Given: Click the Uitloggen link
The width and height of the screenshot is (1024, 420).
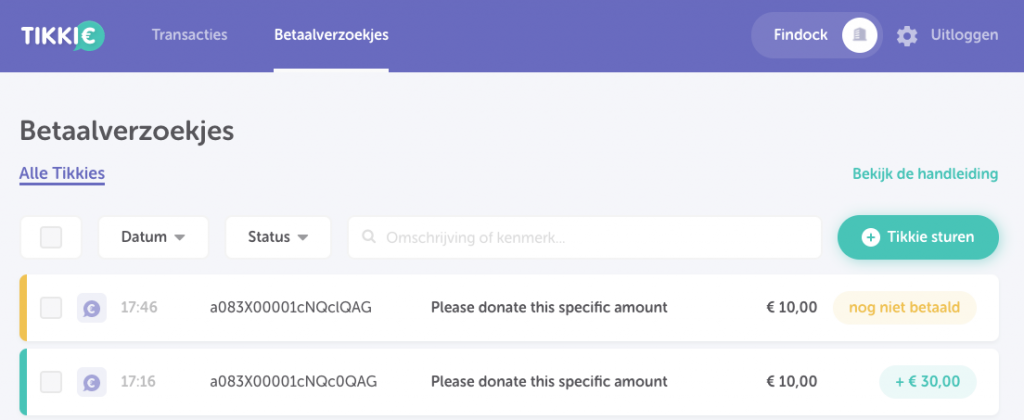Looking at the screenshot, I should 964,35.
